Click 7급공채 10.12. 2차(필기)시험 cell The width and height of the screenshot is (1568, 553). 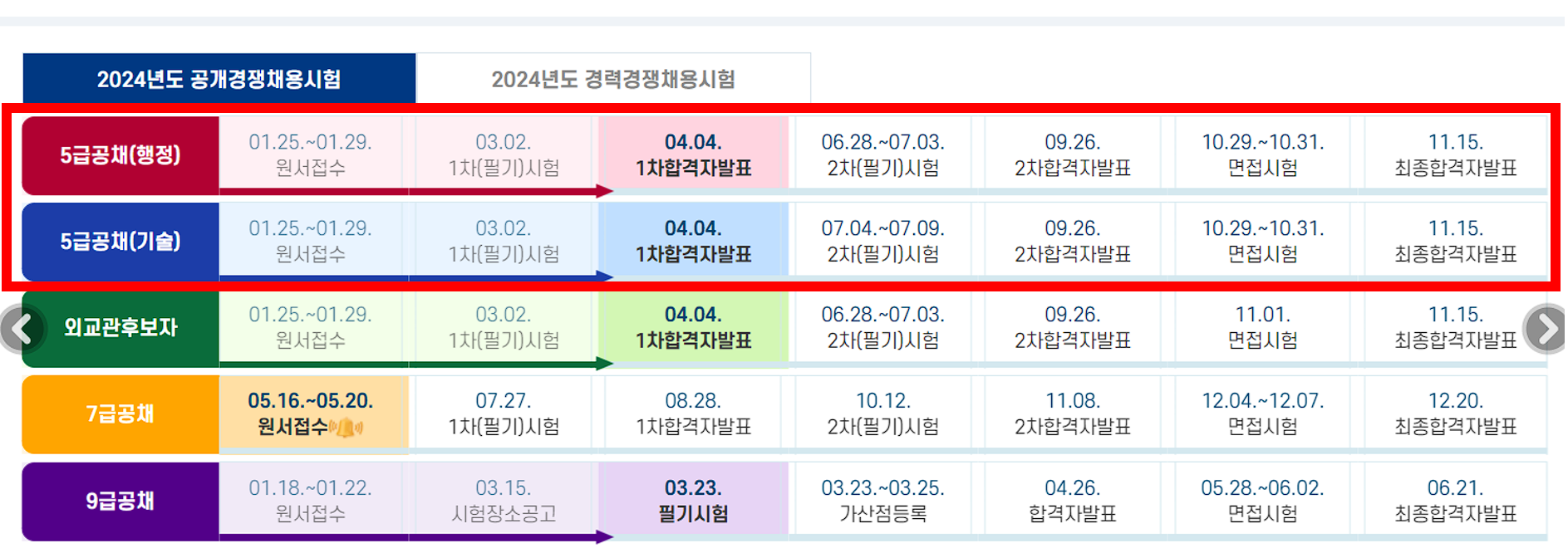883,414
